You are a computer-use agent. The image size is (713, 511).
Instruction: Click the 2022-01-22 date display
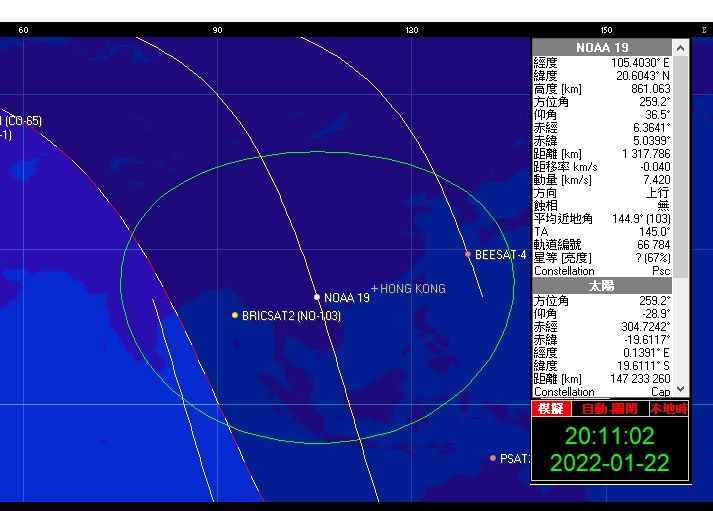tap(609, 464)
